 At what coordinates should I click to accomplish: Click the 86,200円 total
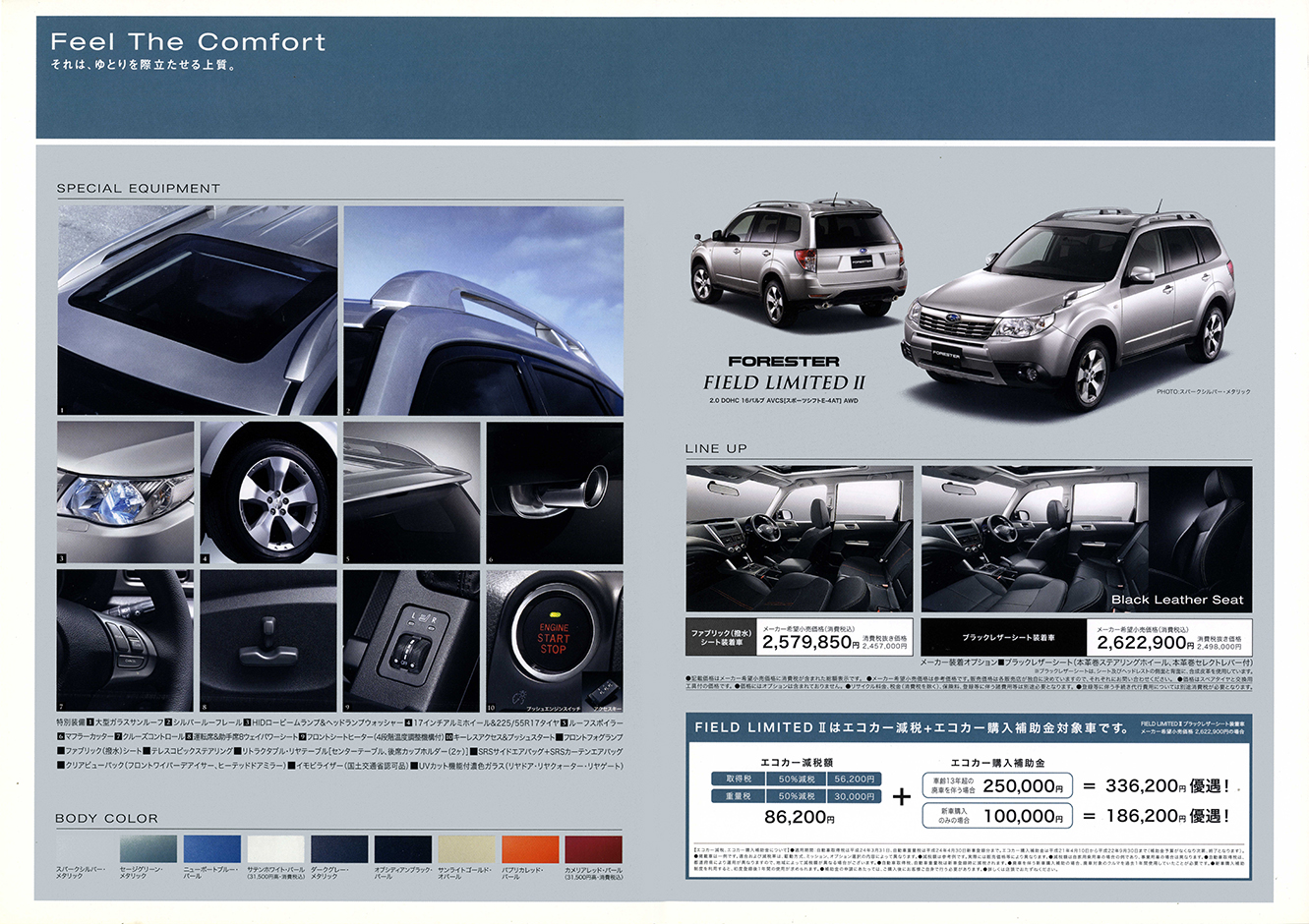pos(801,818)
